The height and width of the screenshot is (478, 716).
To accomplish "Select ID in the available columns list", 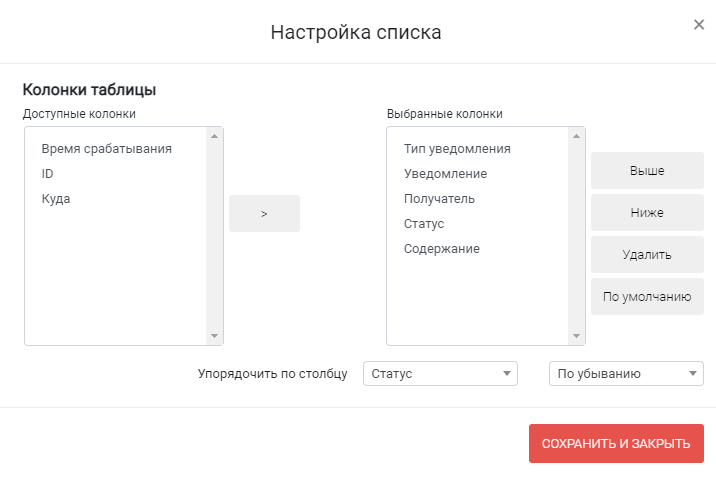I will click(47, 174).
